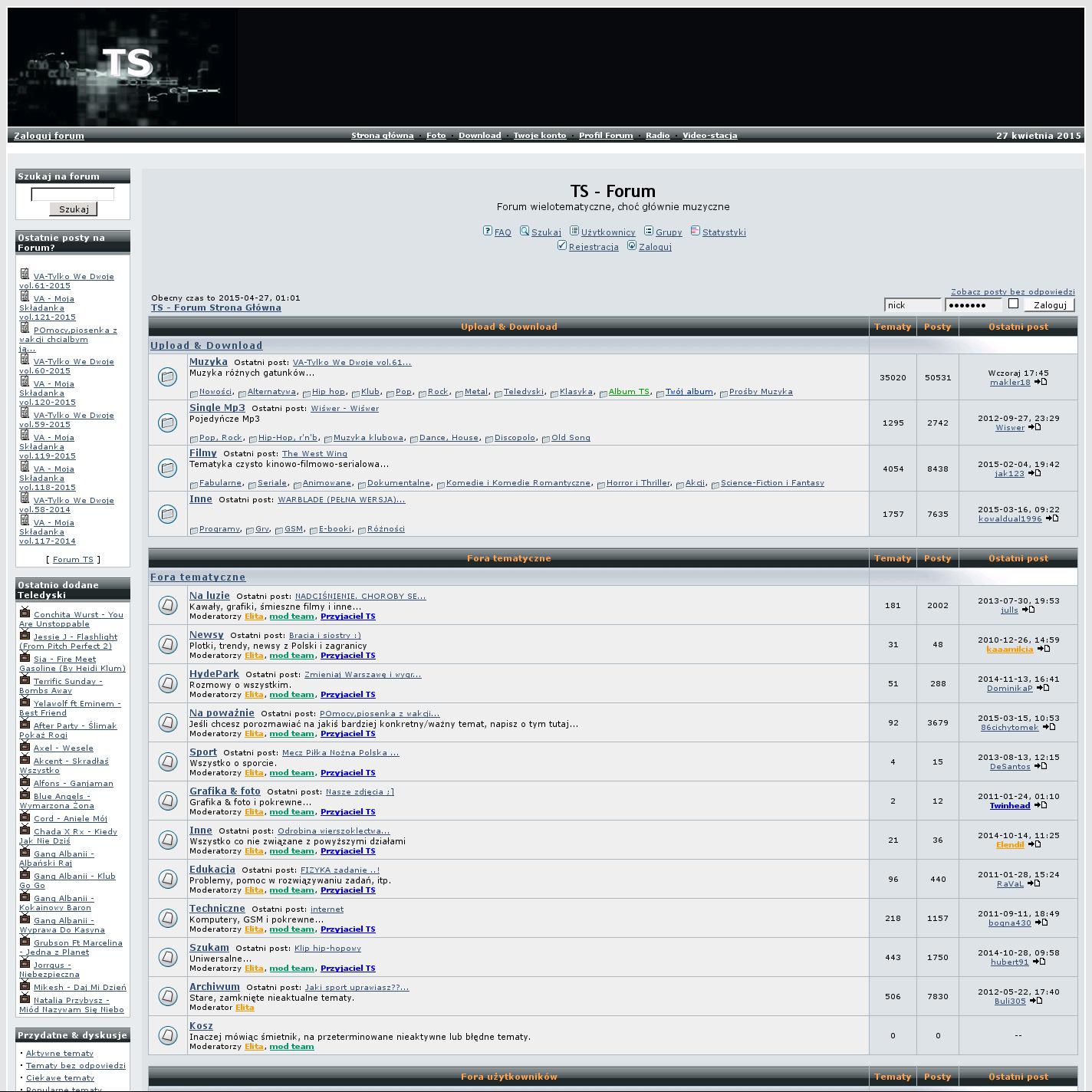Click TV icon beside Axel - Wesele
The width and height of the screenshot is (1092, 1092).
pos(25,746)
